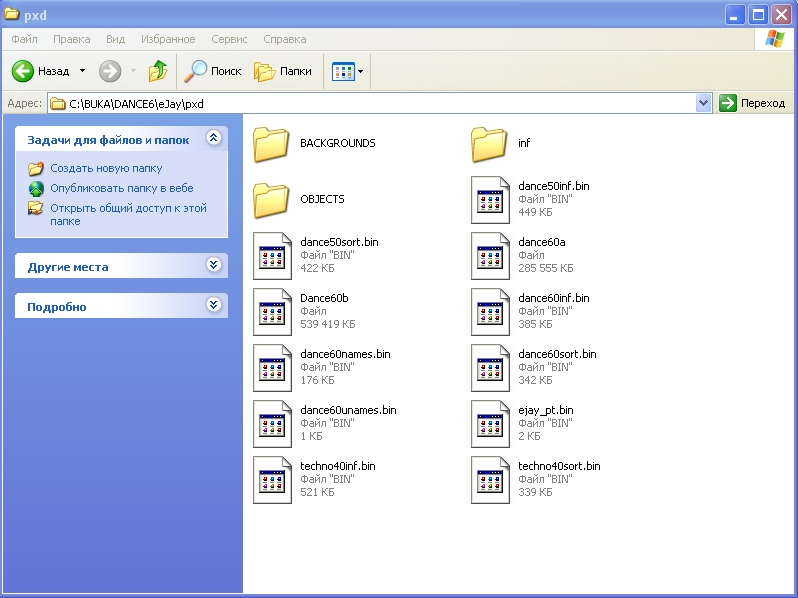
Task: Select dance60sort.bin file icon
Action: click(x=490, y=368)
